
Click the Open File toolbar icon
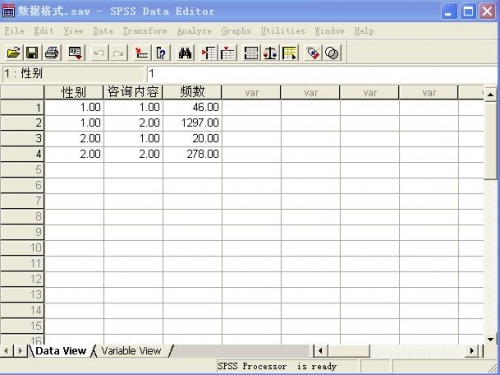(14, 53)
